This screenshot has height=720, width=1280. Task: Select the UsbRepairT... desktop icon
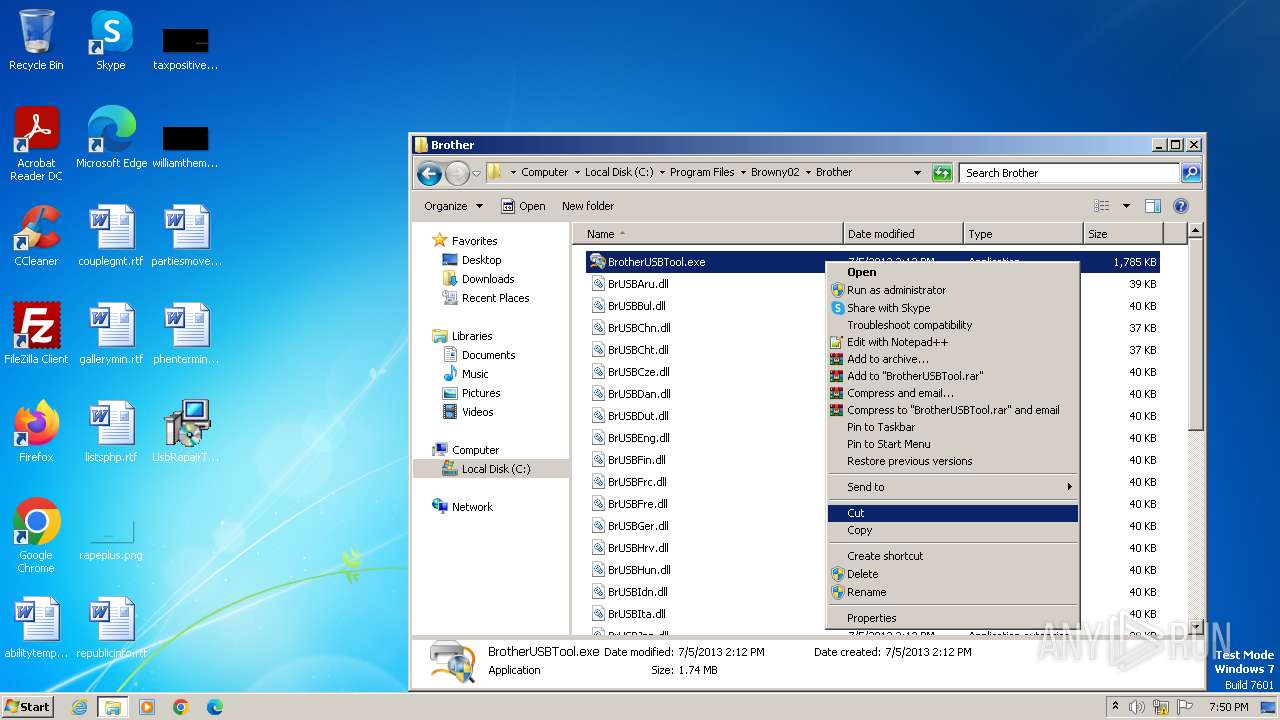pos(186,432)
